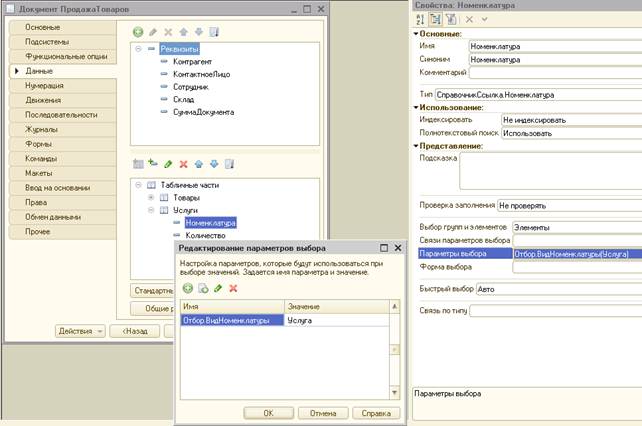
Task: Click Add attribute icon in tabular sections toolbar
Action: [153, 163]
